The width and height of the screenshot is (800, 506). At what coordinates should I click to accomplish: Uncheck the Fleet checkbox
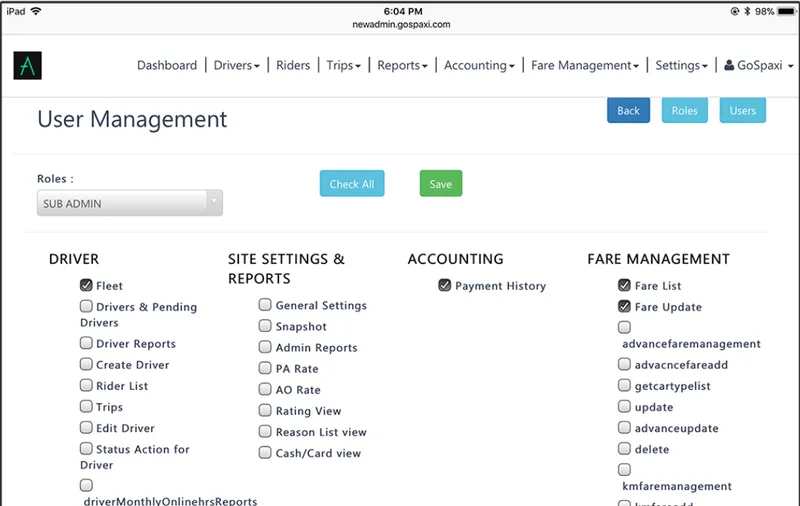pyautogui.click(x=86, y=285)
